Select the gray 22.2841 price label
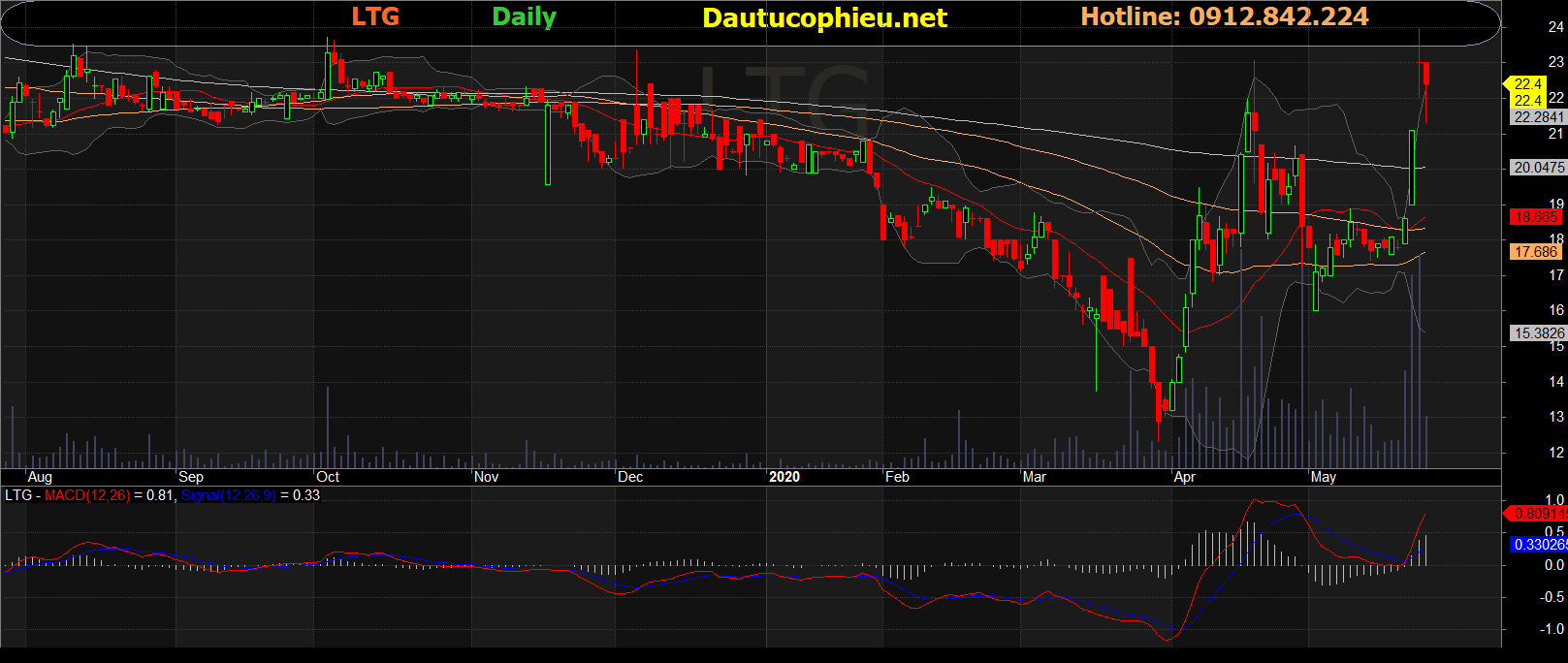Screen dimensions: 1568x663 [1539, 117]
